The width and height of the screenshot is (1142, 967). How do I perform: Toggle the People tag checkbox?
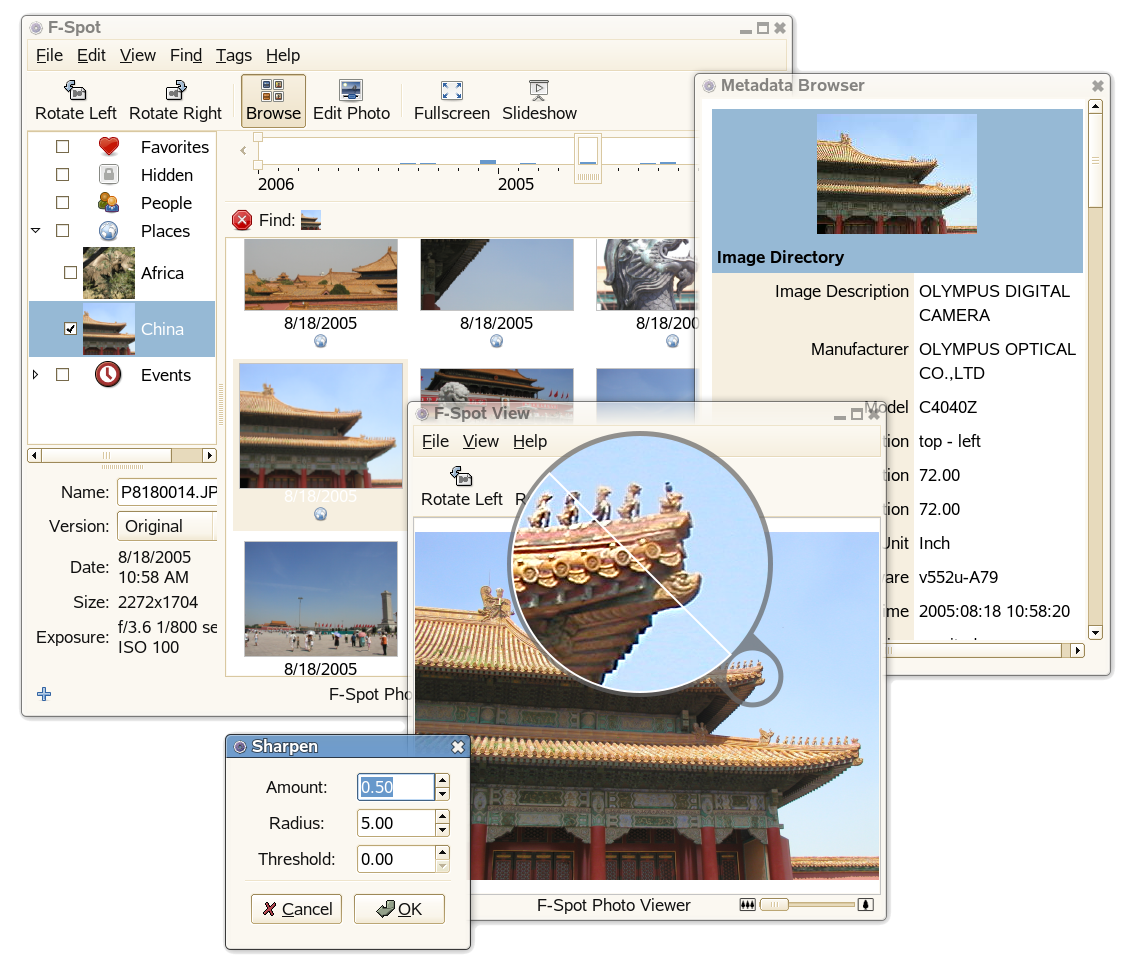point(63,202)
